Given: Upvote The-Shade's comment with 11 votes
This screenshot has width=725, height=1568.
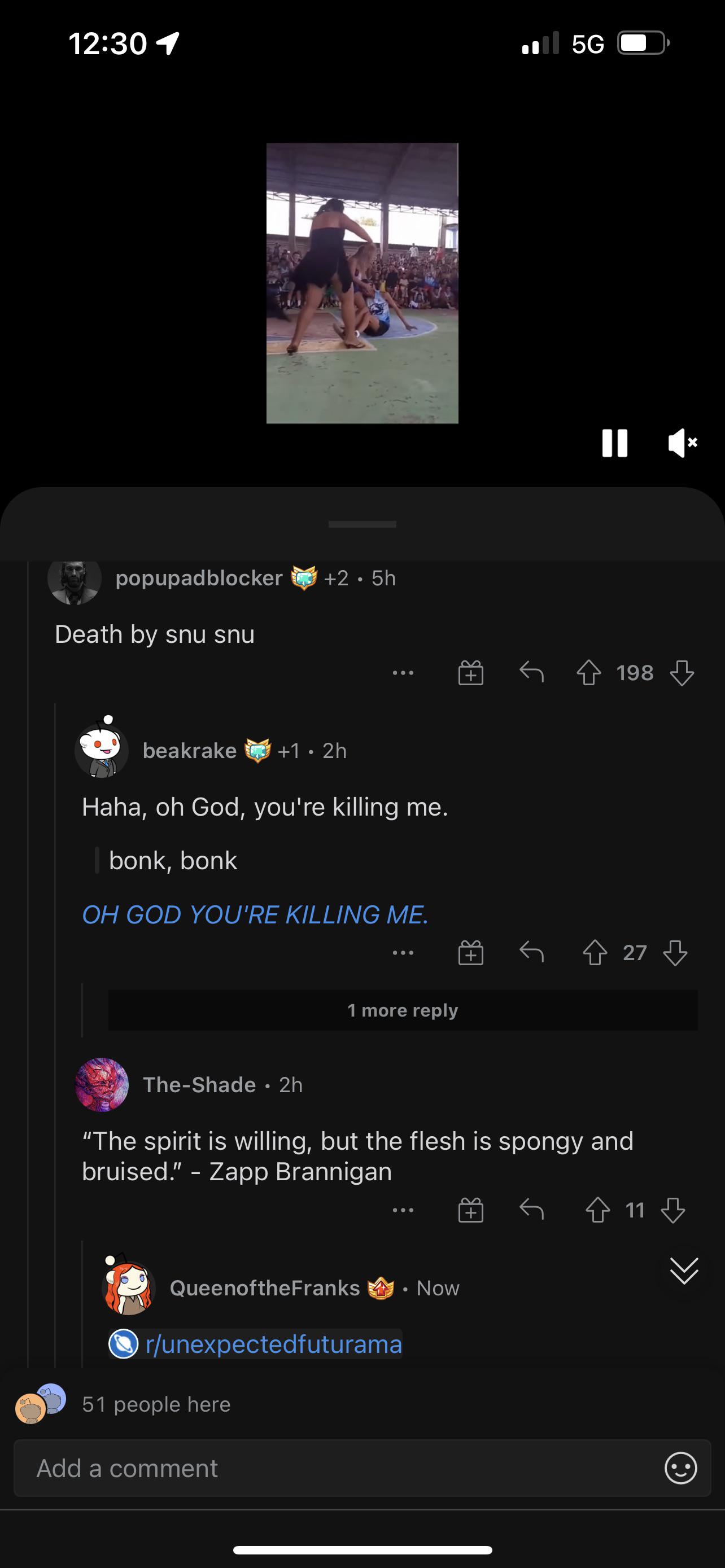Looking at the screenshot, I should (599, 1210).
